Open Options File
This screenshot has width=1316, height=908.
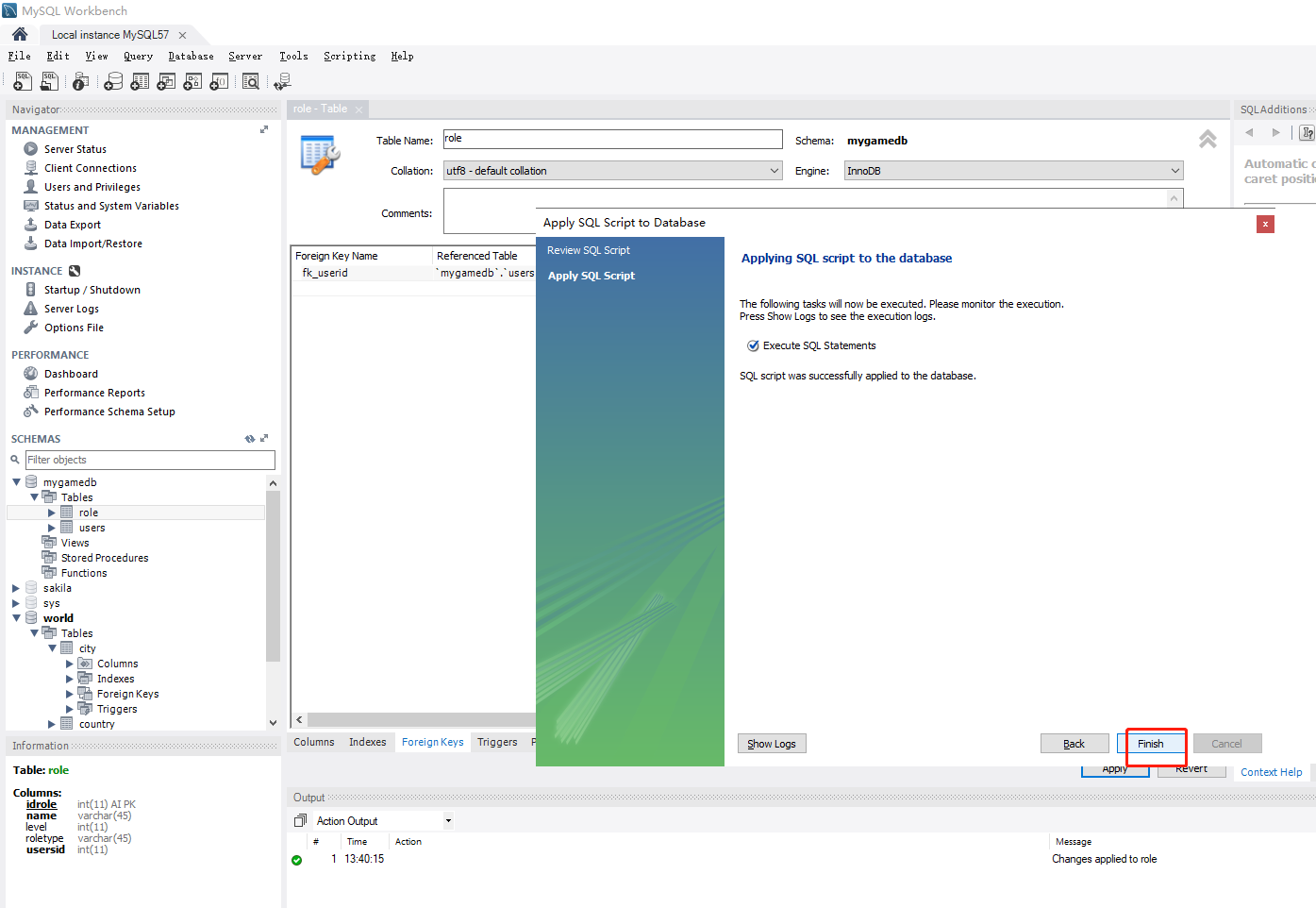coord(74,328)
